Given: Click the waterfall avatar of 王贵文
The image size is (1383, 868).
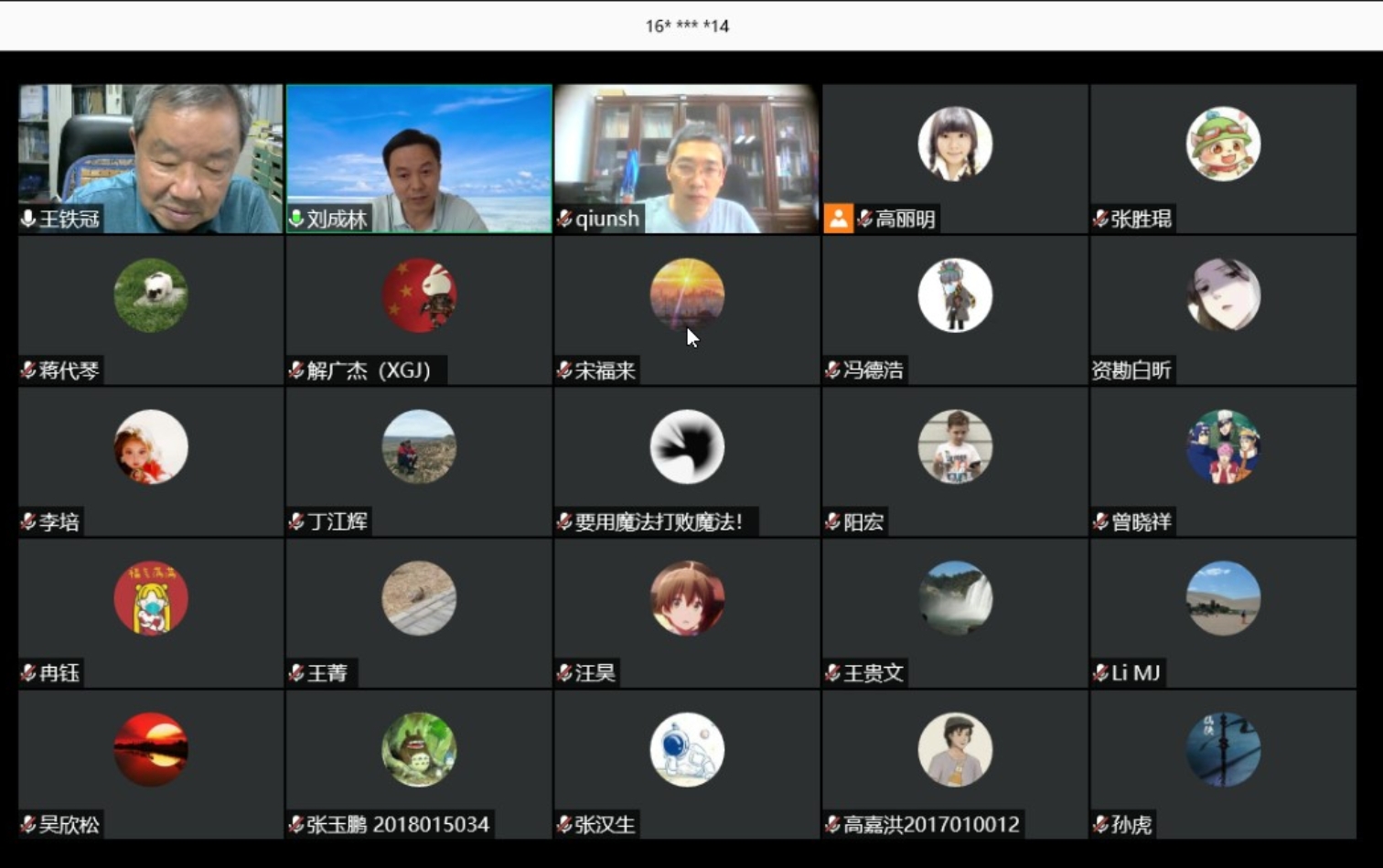Looking at the screenshot, I should point(955,598).
